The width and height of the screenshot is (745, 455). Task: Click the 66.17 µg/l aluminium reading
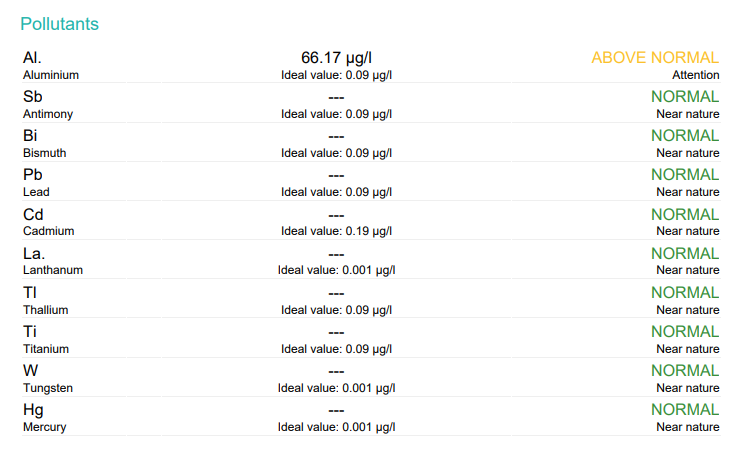tap(336, 58)
